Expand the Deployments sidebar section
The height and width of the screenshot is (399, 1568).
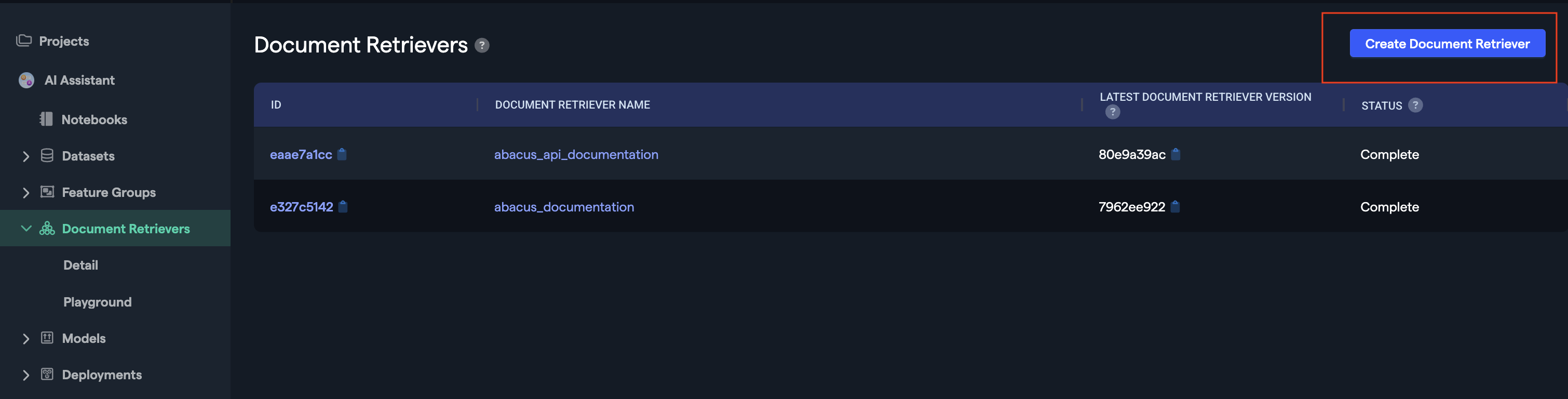pos(25,375)
